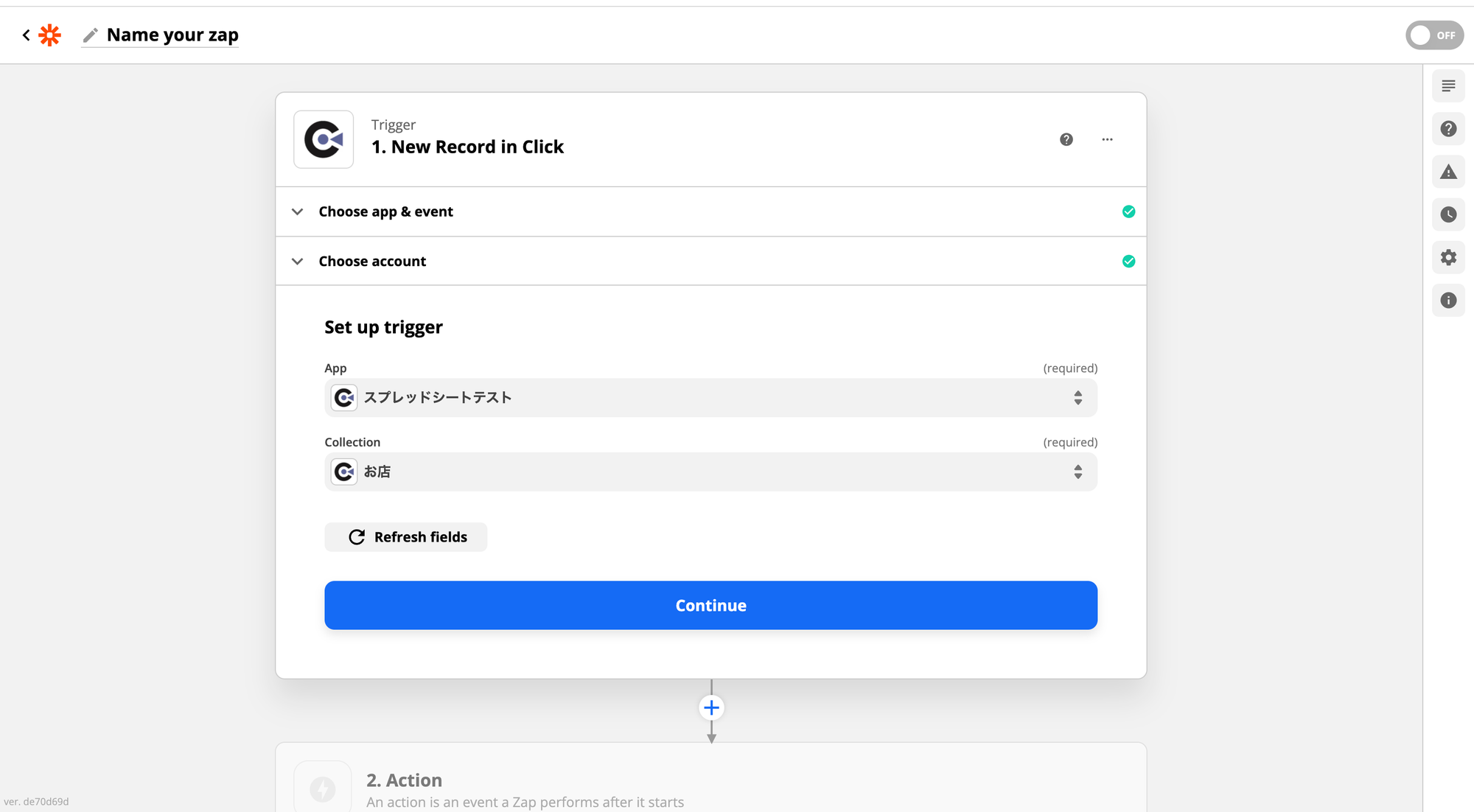Open the Collection dropdown お店
Screen dimensions: 1474x812
(710, 472)
